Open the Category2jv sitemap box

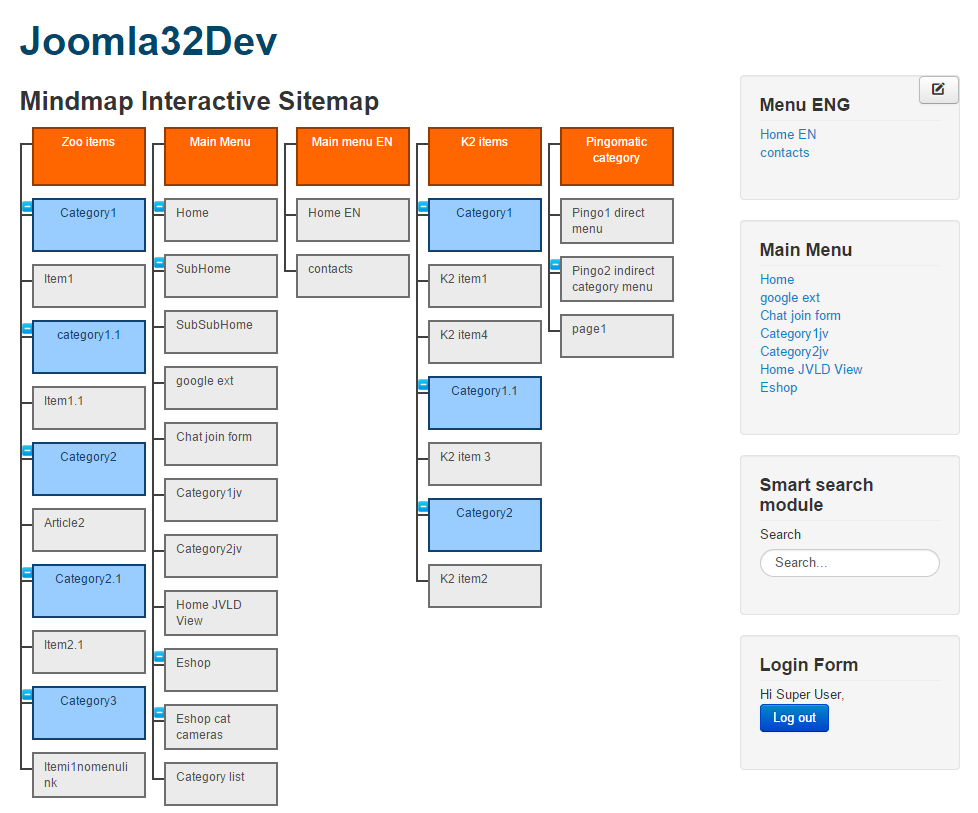coord(221,556)
